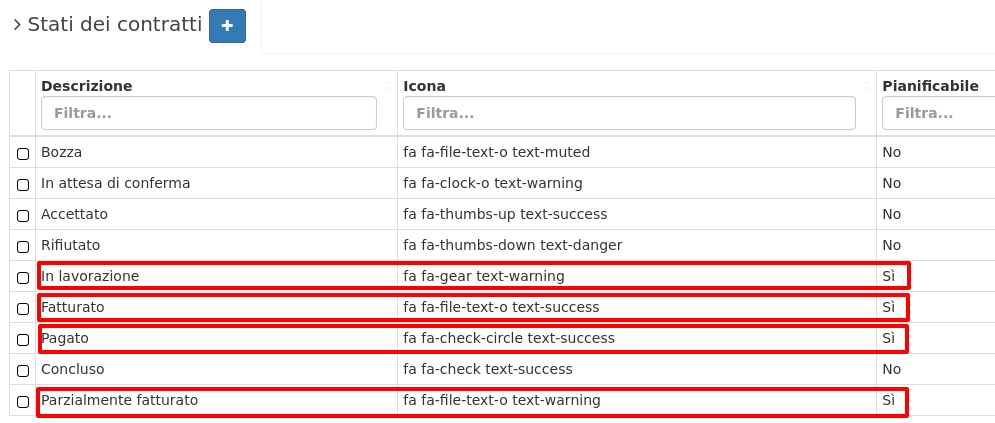Sort by the Descrizione column header

point(86,86)
